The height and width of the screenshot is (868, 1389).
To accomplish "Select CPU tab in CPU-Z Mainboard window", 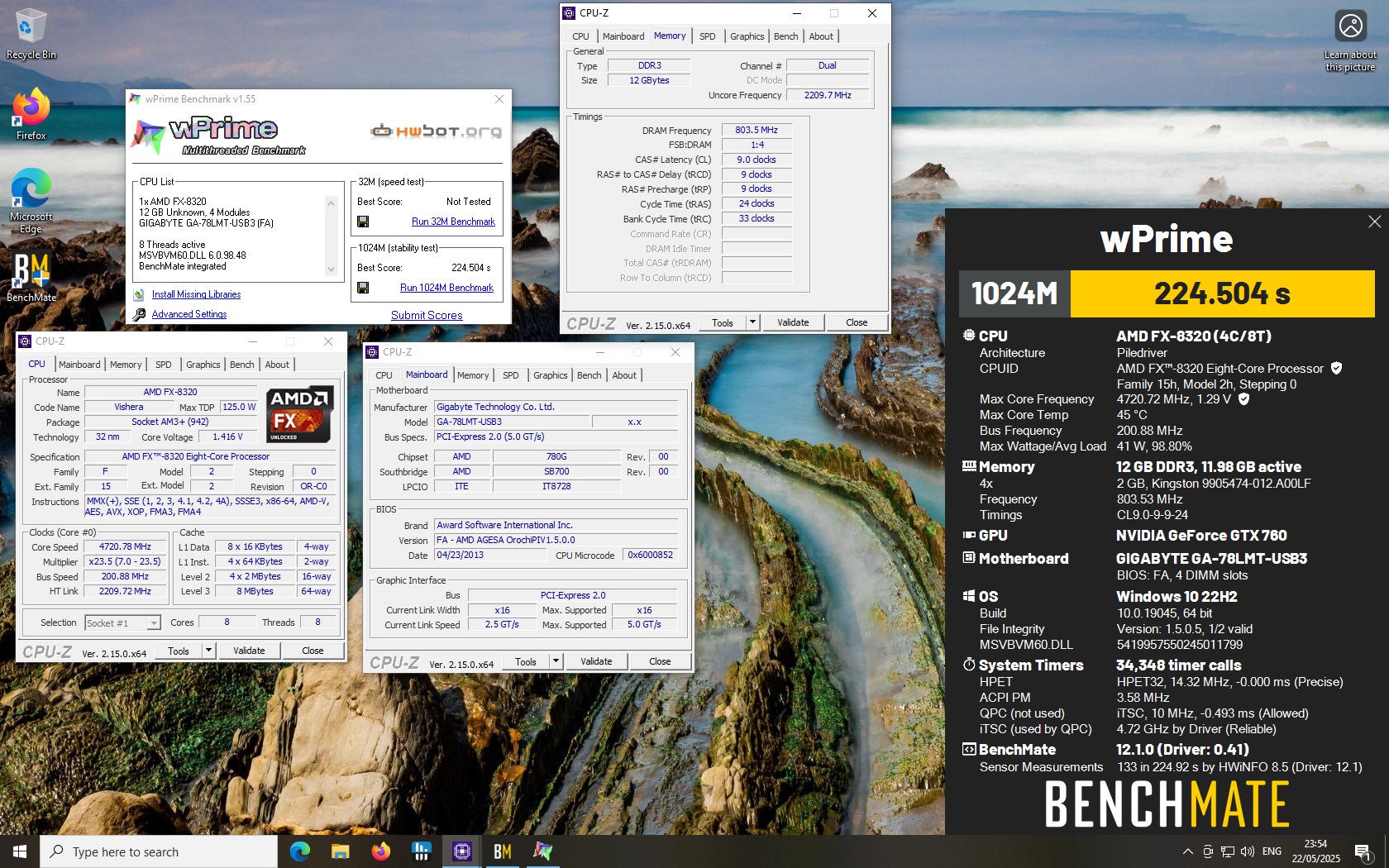I will pos(384,375).
